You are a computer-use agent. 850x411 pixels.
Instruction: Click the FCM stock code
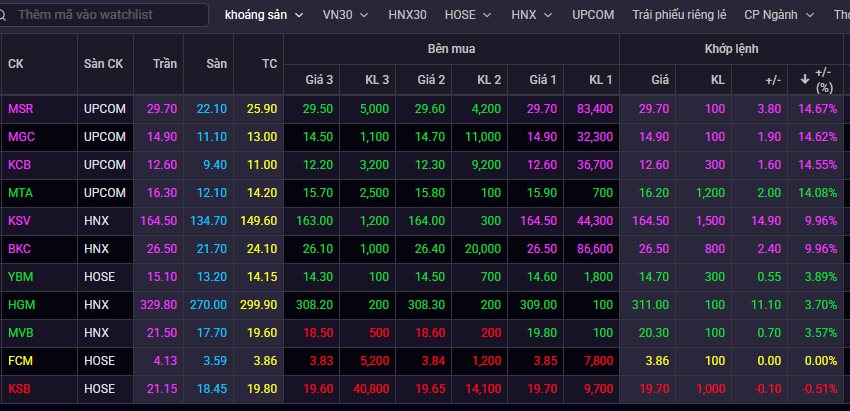pyautogui.click(x=20, y=360)
